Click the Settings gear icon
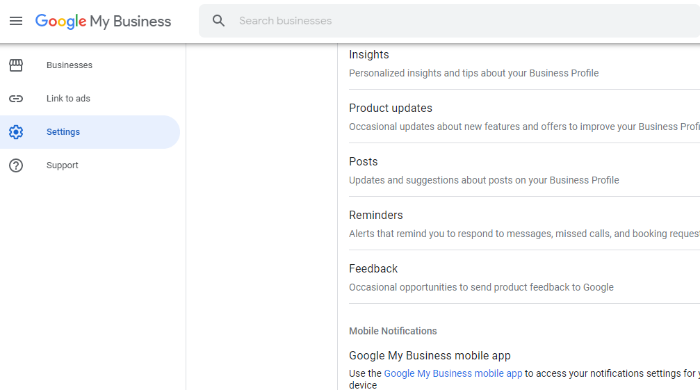Screen dimensions: 700x390 pos(16,132)
